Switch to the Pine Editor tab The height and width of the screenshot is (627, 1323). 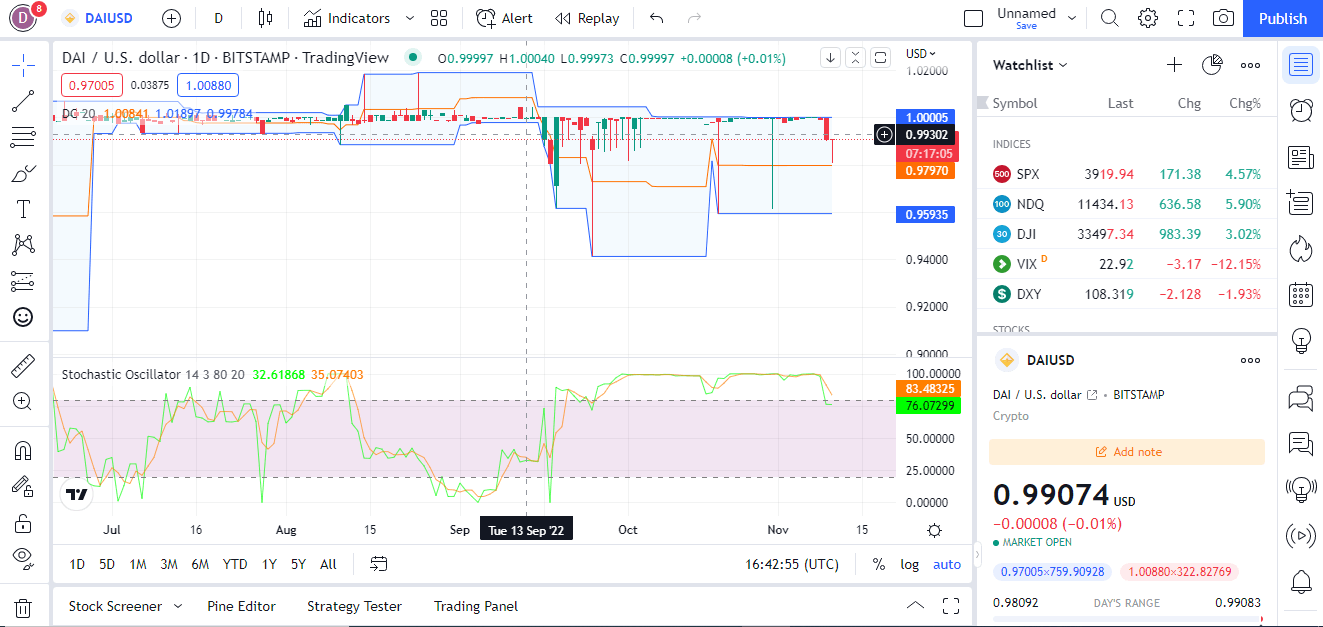click(x=241, y=606)
